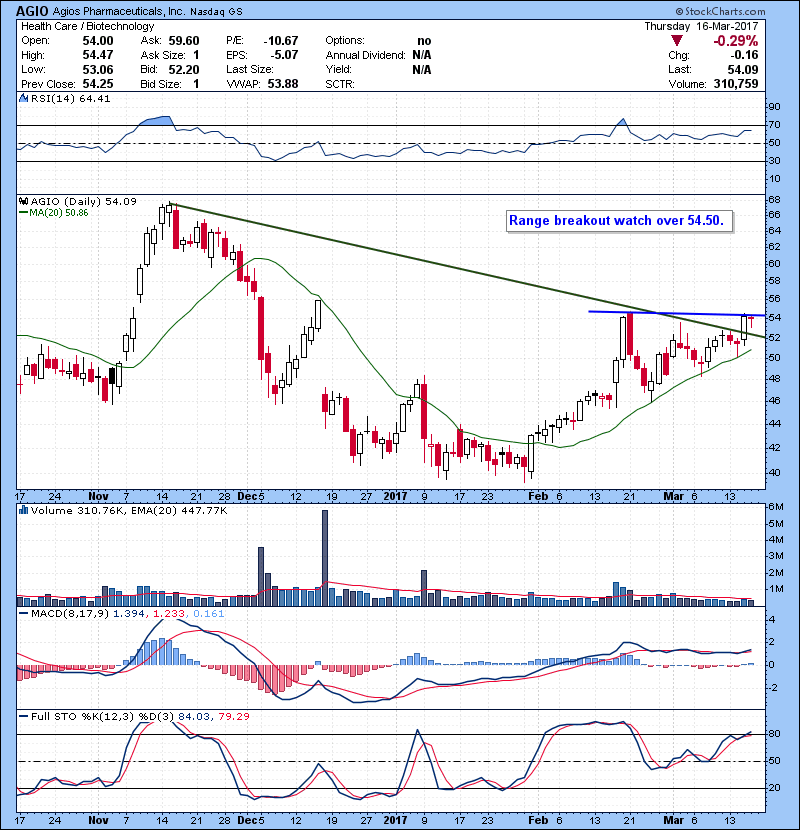Click the Annual Dividend label
The width and height of the screenshot is (800, 830).
[x=365, y=55]
